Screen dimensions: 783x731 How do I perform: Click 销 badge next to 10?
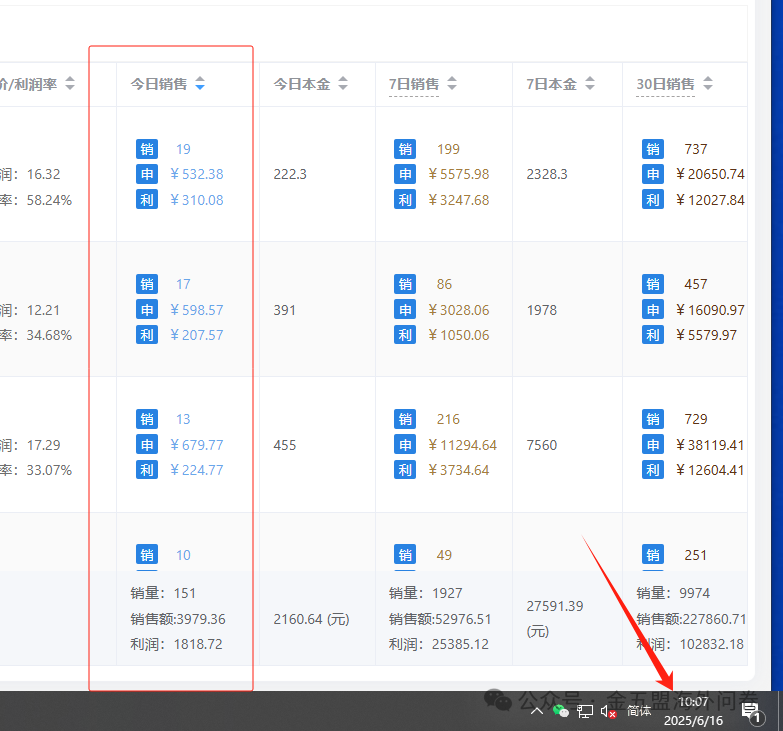(147, 555)
